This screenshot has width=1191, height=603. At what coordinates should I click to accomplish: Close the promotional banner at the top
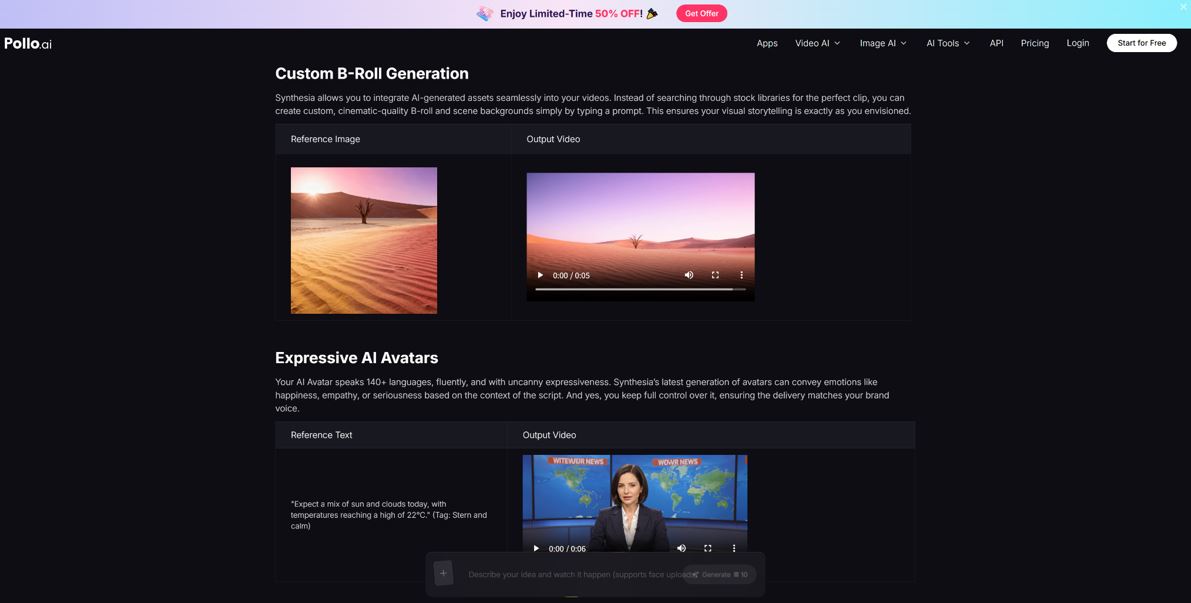click(x=1183, y=7)
